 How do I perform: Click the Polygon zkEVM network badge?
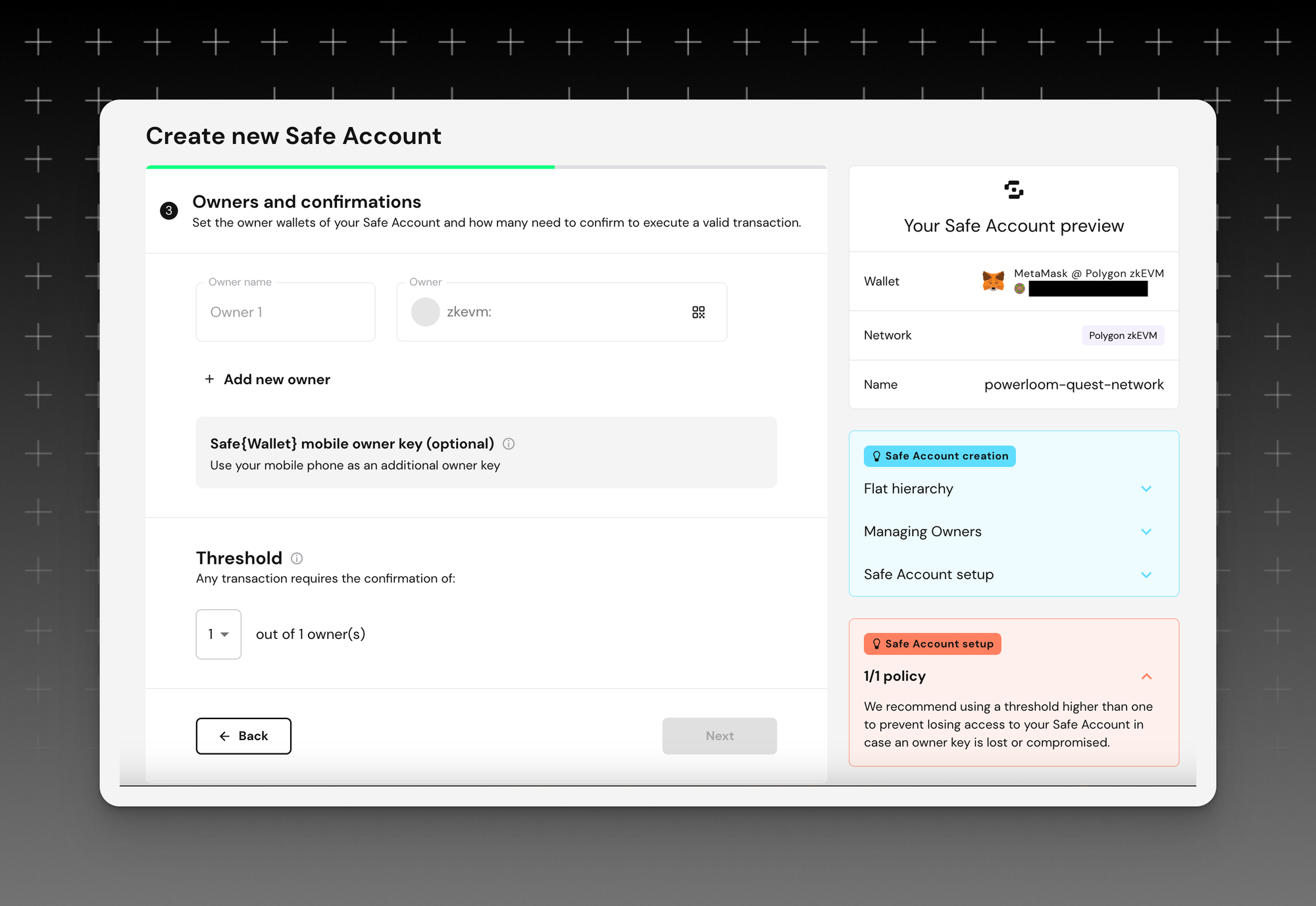pyautogui.click(x=1123, y=336)
